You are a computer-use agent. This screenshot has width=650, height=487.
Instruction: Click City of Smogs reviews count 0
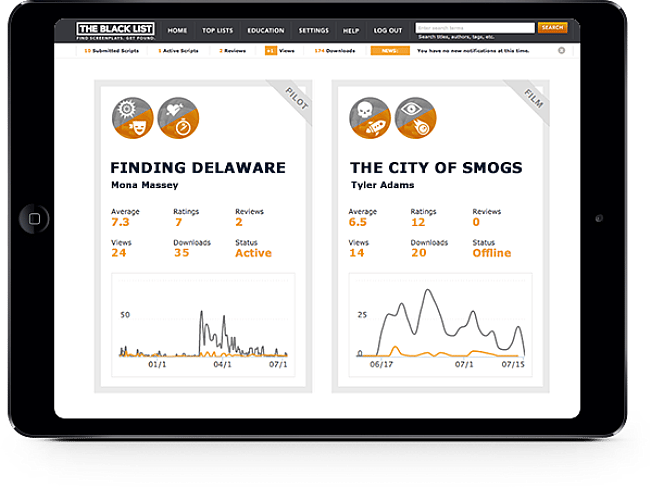[x=476, y=222]
